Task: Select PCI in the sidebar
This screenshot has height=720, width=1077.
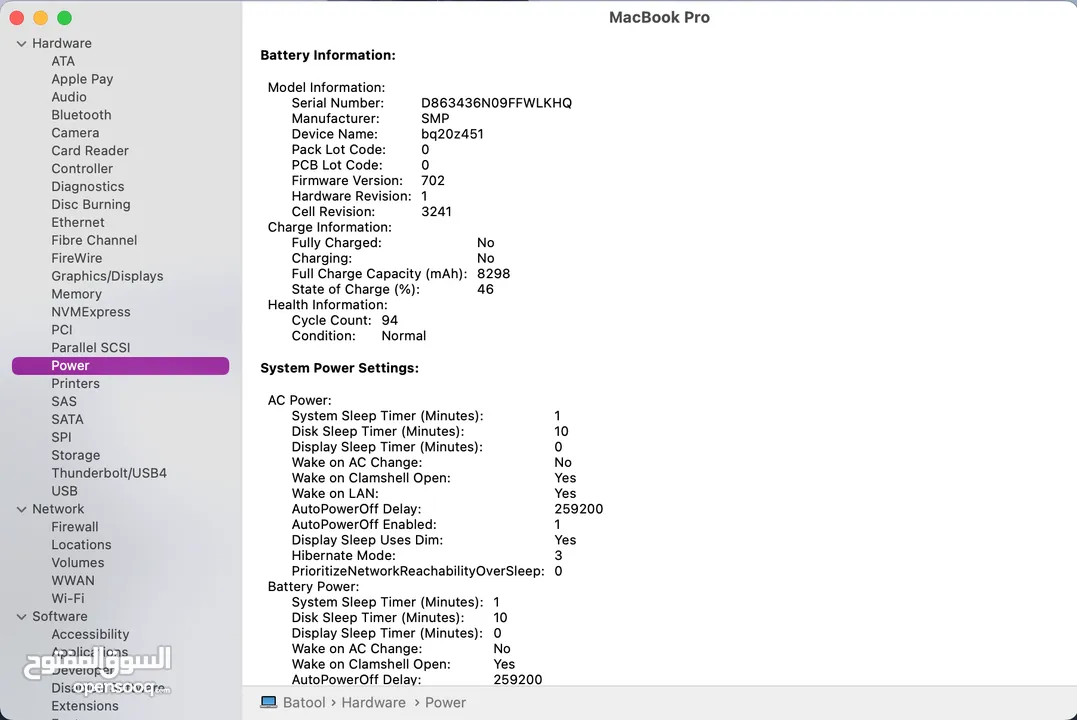Action: tap(62, 330)
